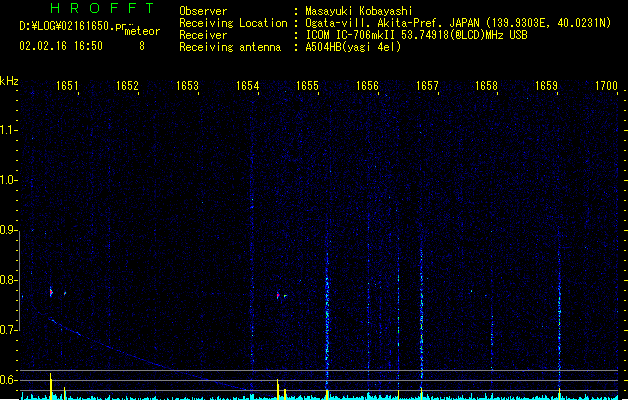The height and width of the screenshot is (400, 629).
Task: Click the 1.1 kHz frequency label
Action: 8,130
